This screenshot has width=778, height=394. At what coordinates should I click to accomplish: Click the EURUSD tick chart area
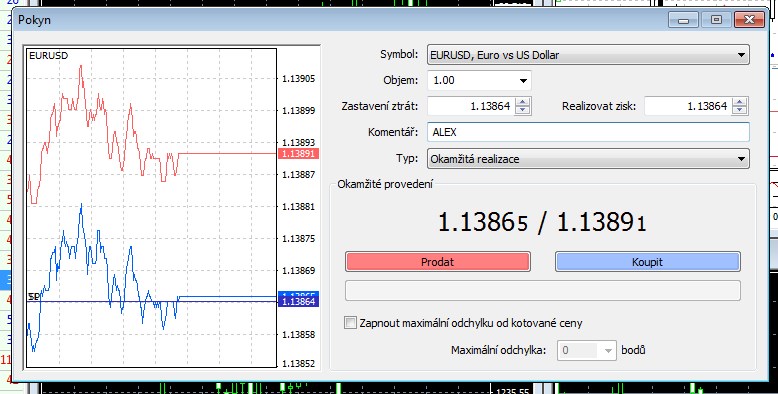151,208
